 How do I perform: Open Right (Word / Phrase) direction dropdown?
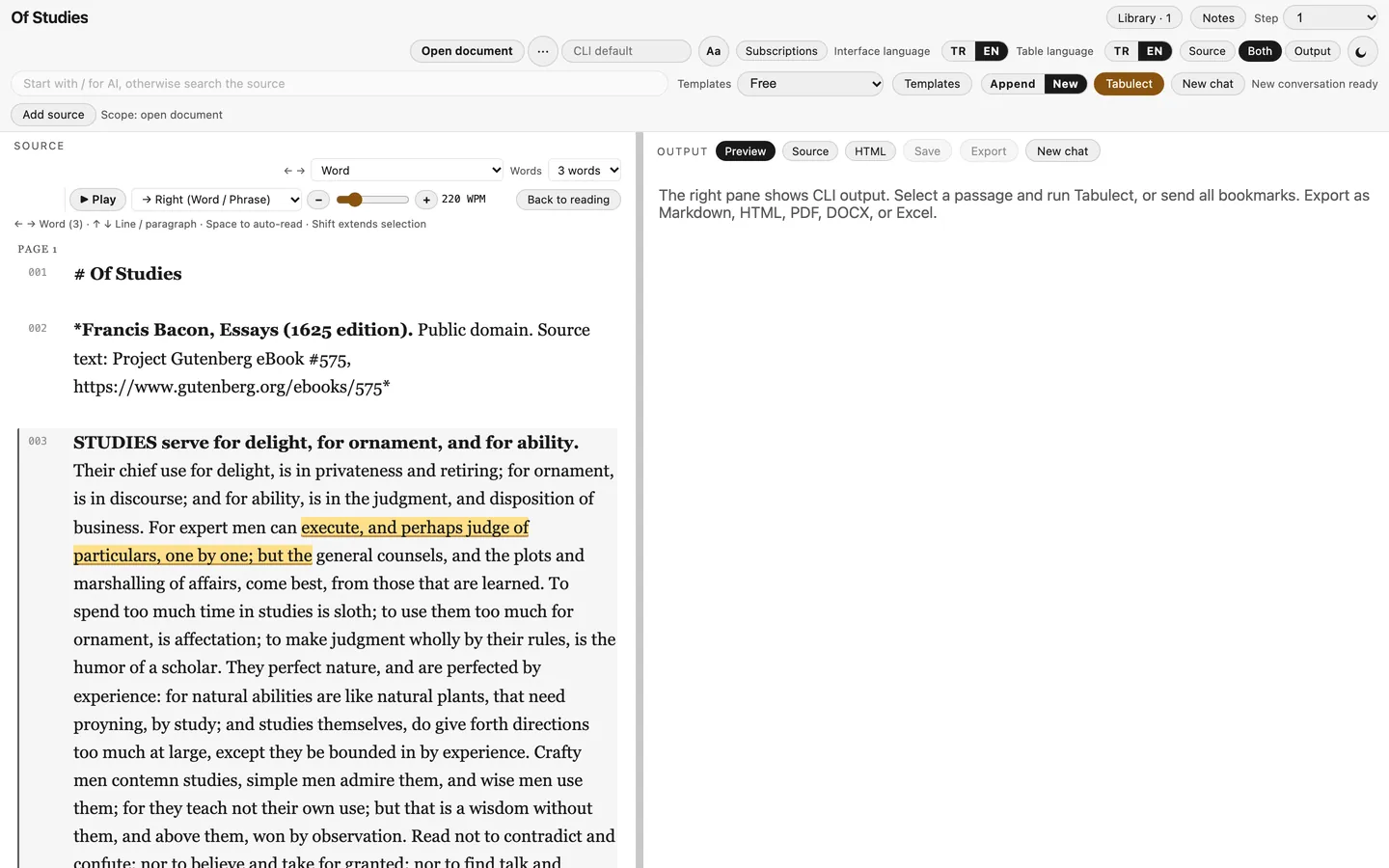coord(218,200)
